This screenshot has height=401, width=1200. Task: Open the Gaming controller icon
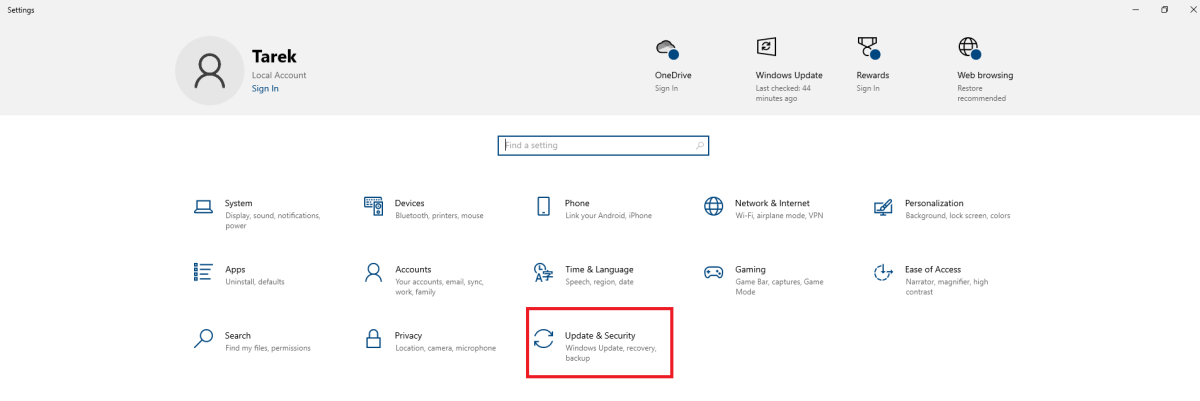714,272
